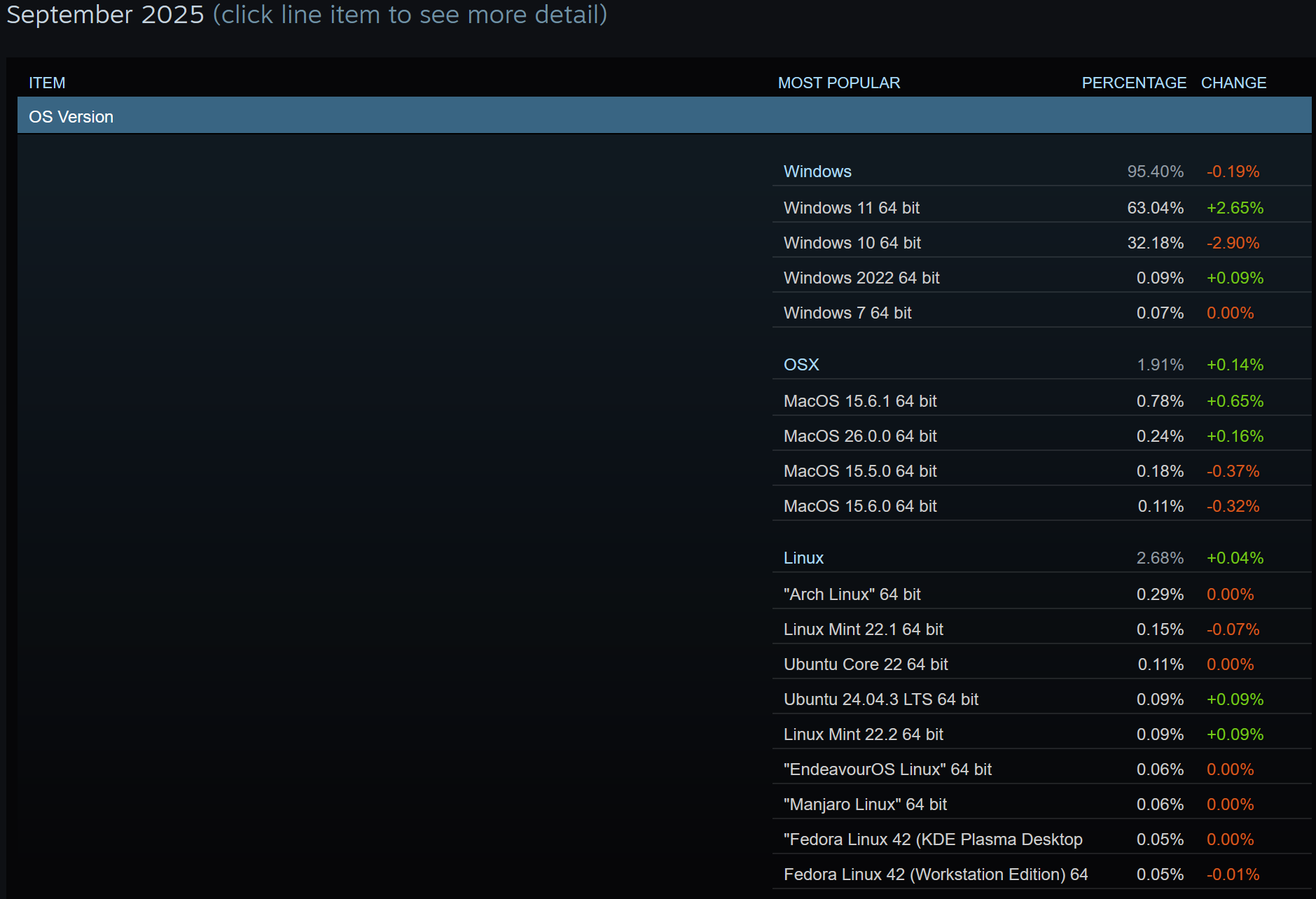Viewport: 1316px width, 899px height.
Task: Select the Windows 2022 64 bit row name
Action: [x=861, y=278]
